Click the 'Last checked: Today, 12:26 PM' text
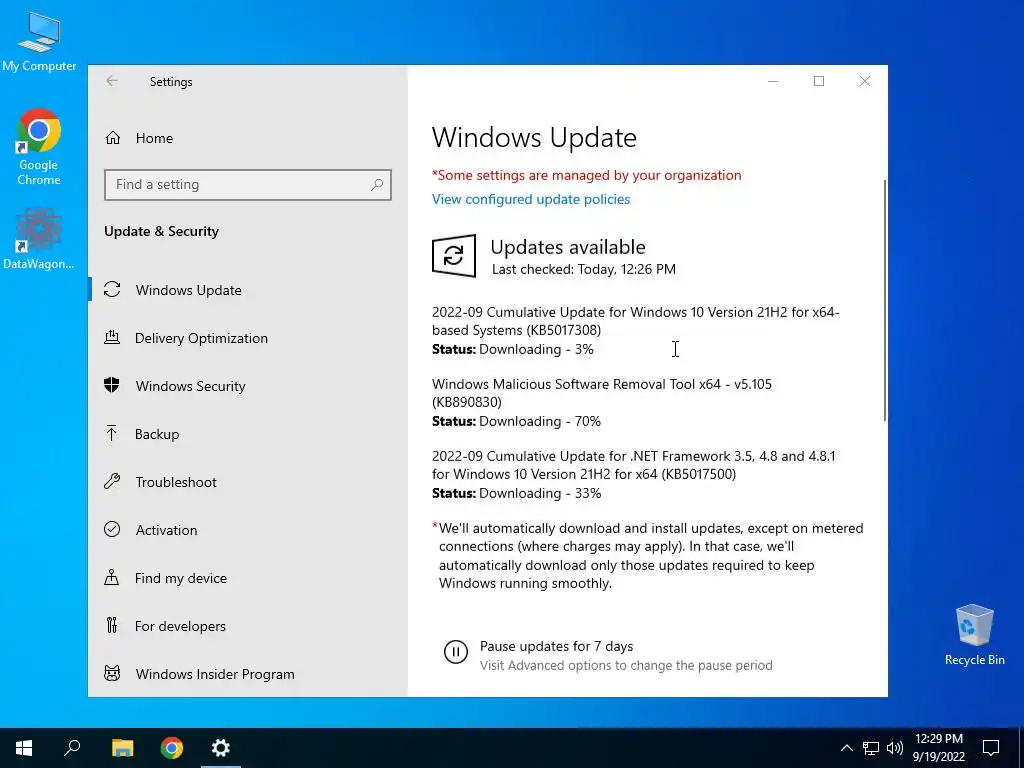The width and height of the screenshot is (1024, 768). click(x=583, y=269)
